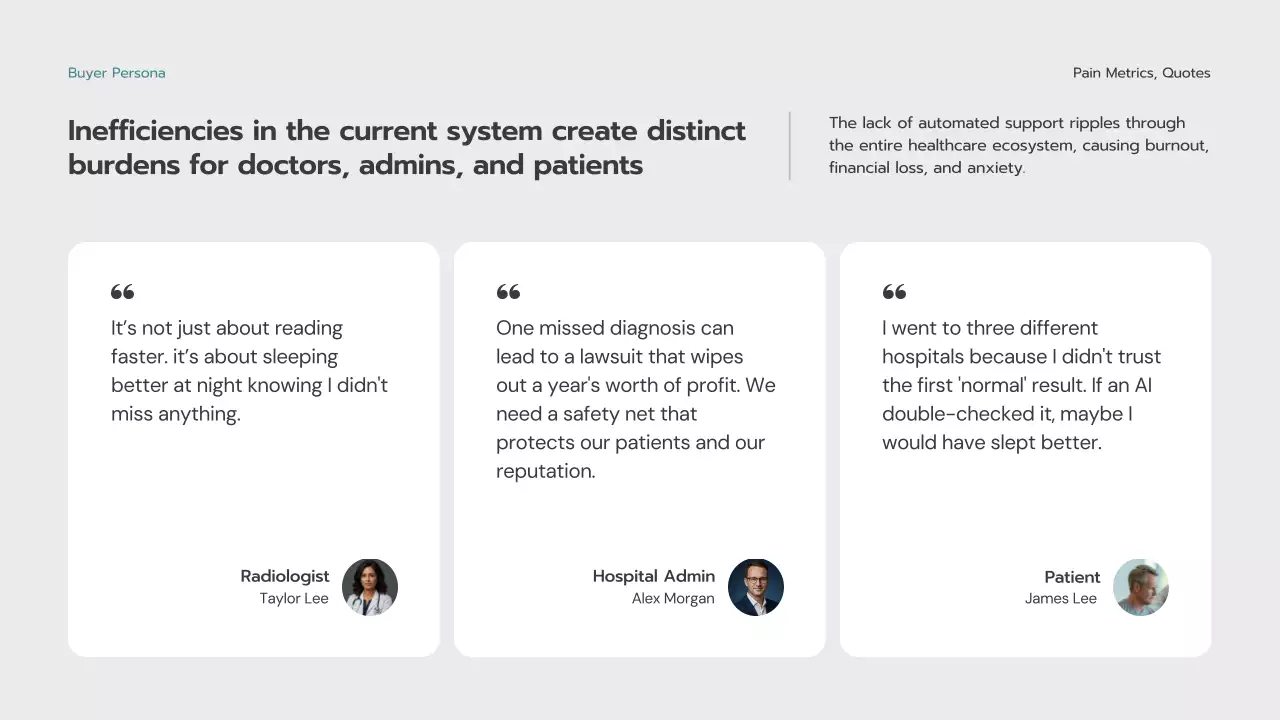Screen dimensions: 1280x720
Task: Click the "Pain Metrics, Quotes" label
Action: [x=1141, y=73]
